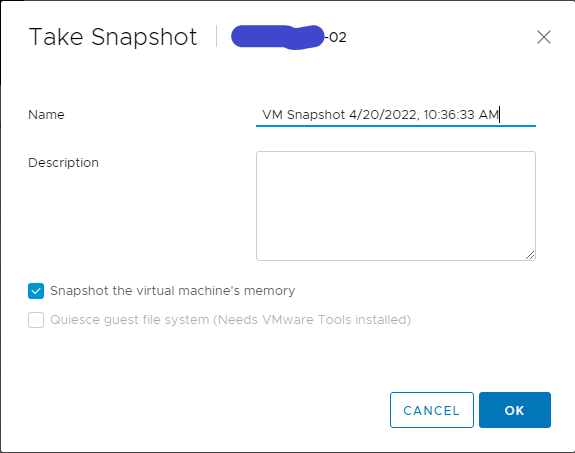Close the Take Snapshot dialog with X
The width and height of the screenshot is (575, 453).
543,37
